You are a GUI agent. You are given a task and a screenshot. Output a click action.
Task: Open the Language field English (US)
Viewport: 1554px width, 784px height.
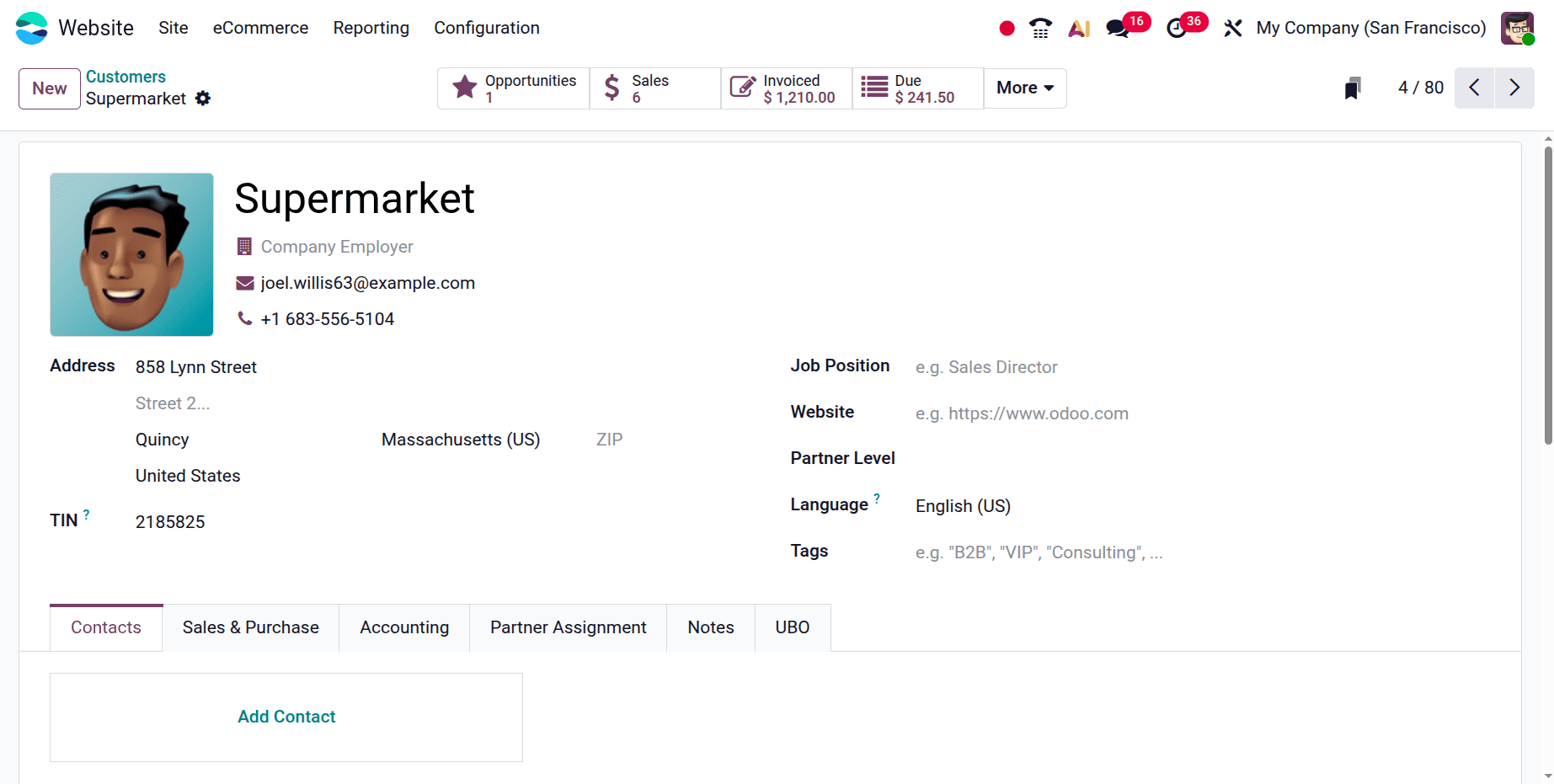[x=1204, y=506]
